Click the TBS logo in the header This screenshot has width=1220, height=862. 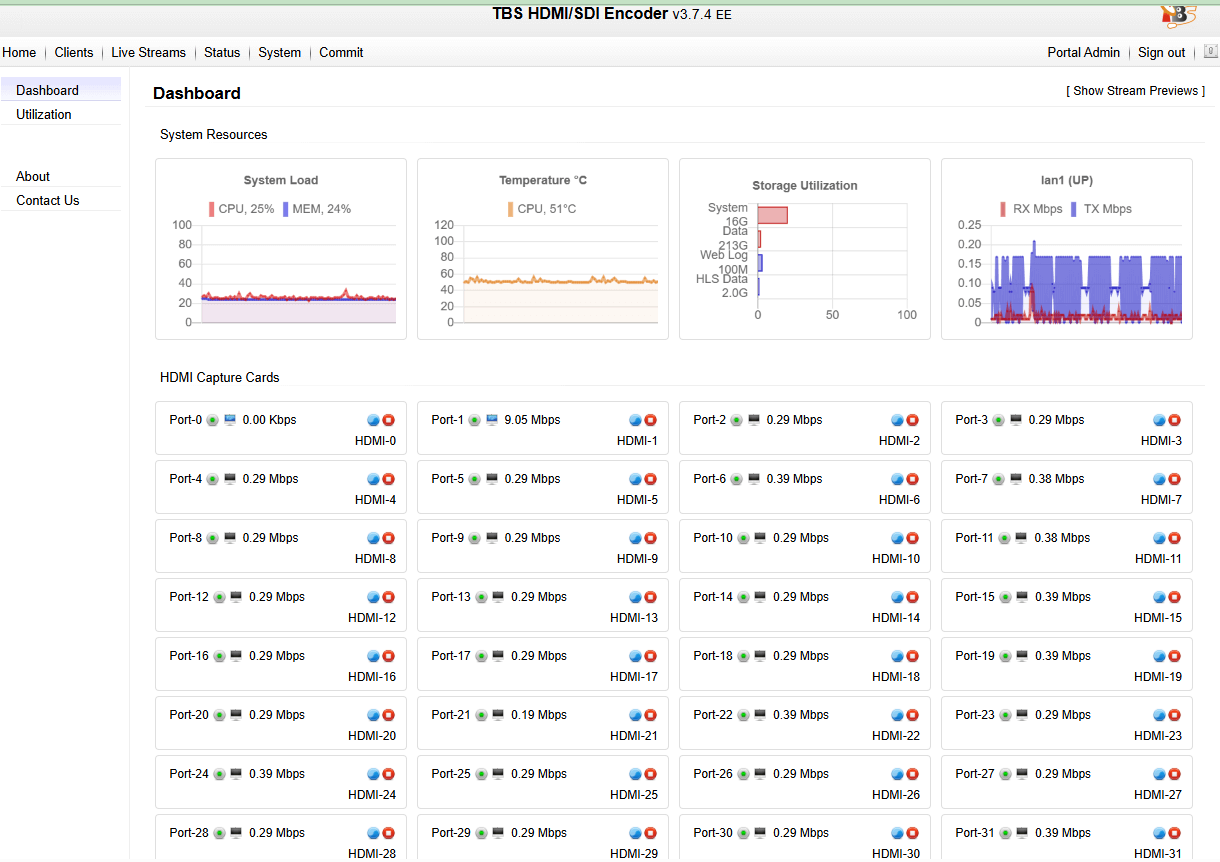(1178, 16)
